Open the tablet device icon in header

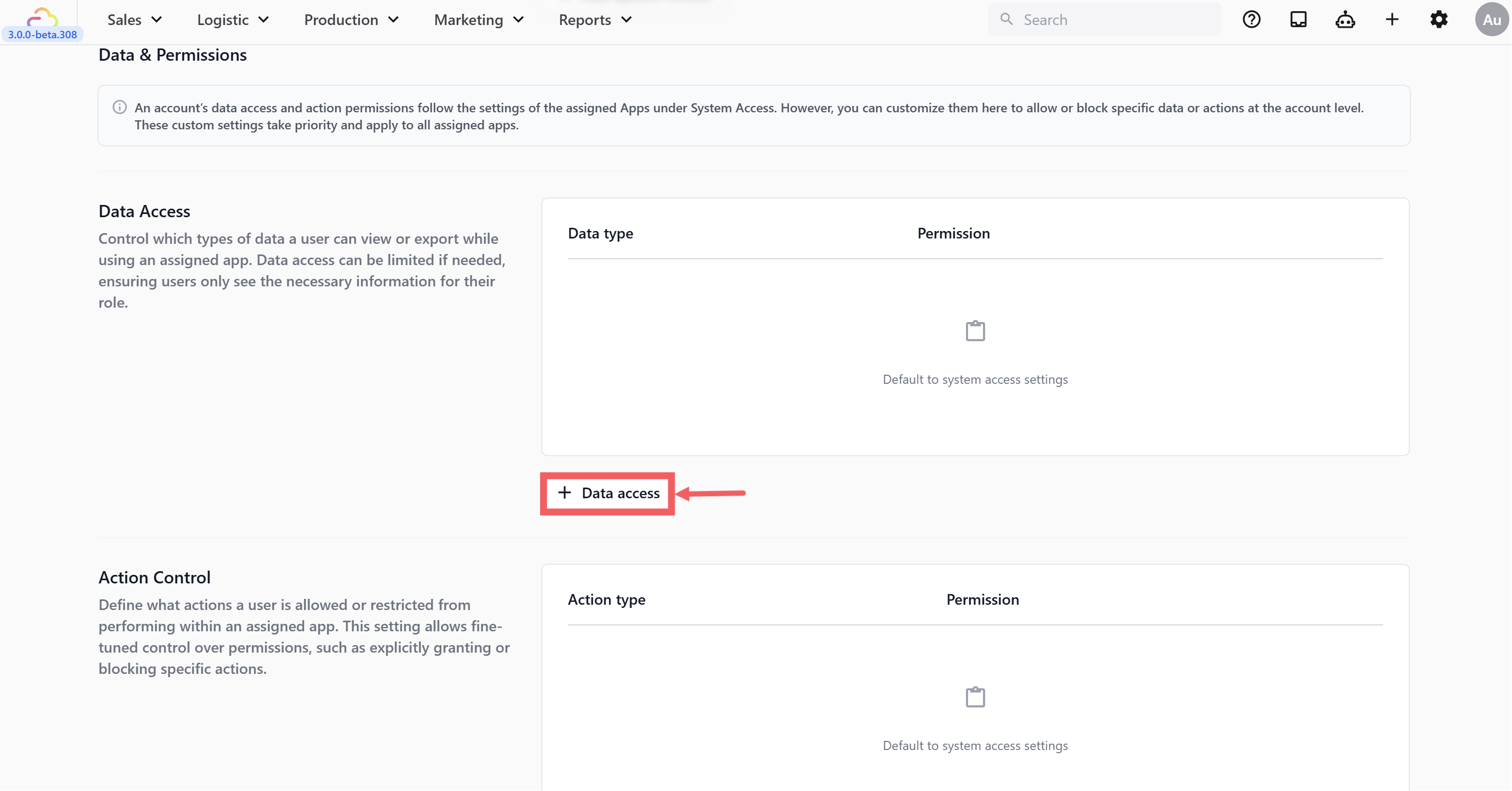point(1298,19)
